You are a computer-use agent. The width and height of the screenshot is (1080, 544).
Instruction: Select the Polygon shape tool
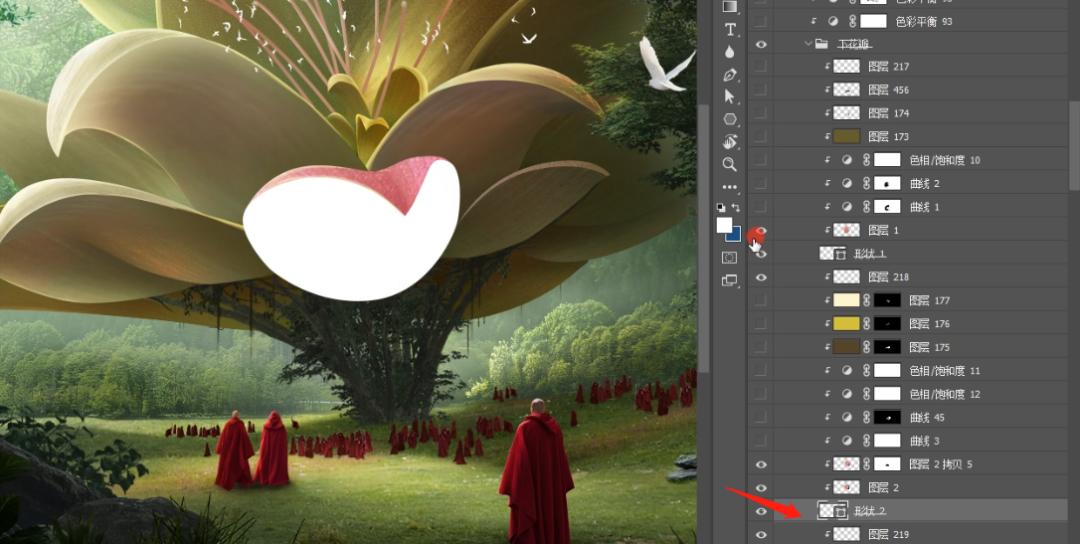730,119
